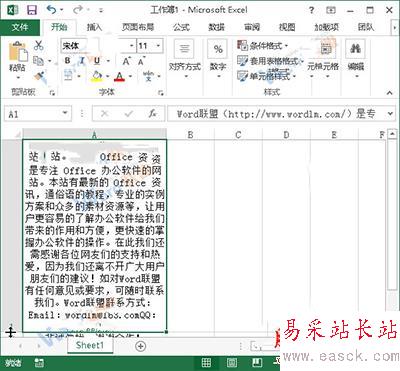Screen dimensions: 400x371
Task: Open the fill color dropdown arrow
Action: coord(108,76)
